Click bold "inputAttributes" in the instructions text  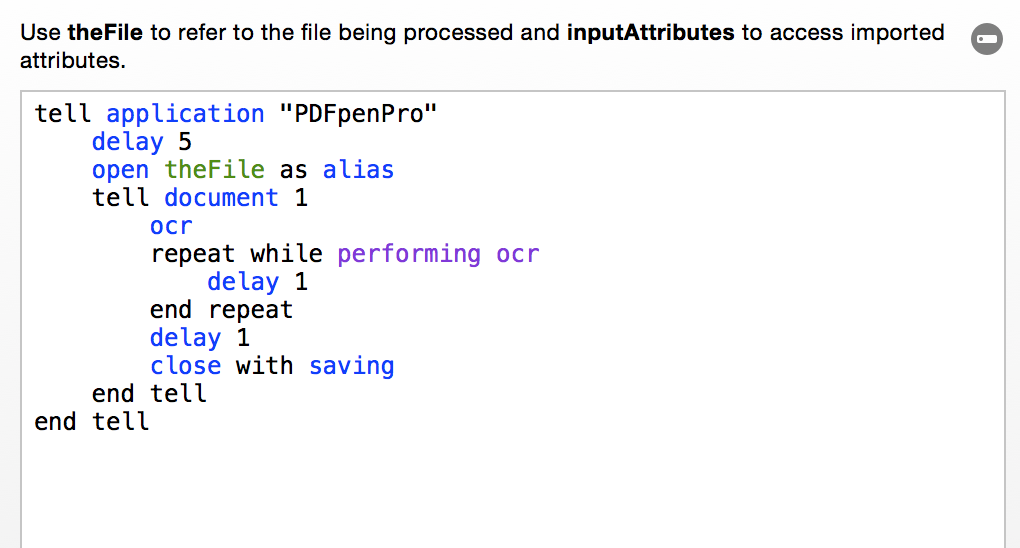[x=651, y=33]
